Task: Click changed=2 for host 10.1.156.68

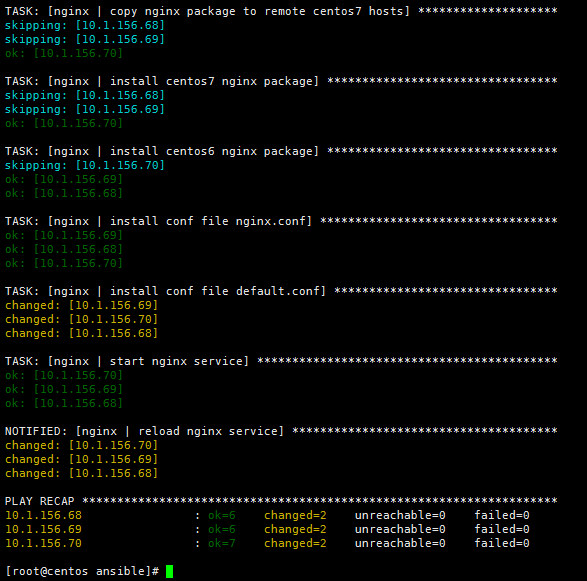Action: coord(295,515)
